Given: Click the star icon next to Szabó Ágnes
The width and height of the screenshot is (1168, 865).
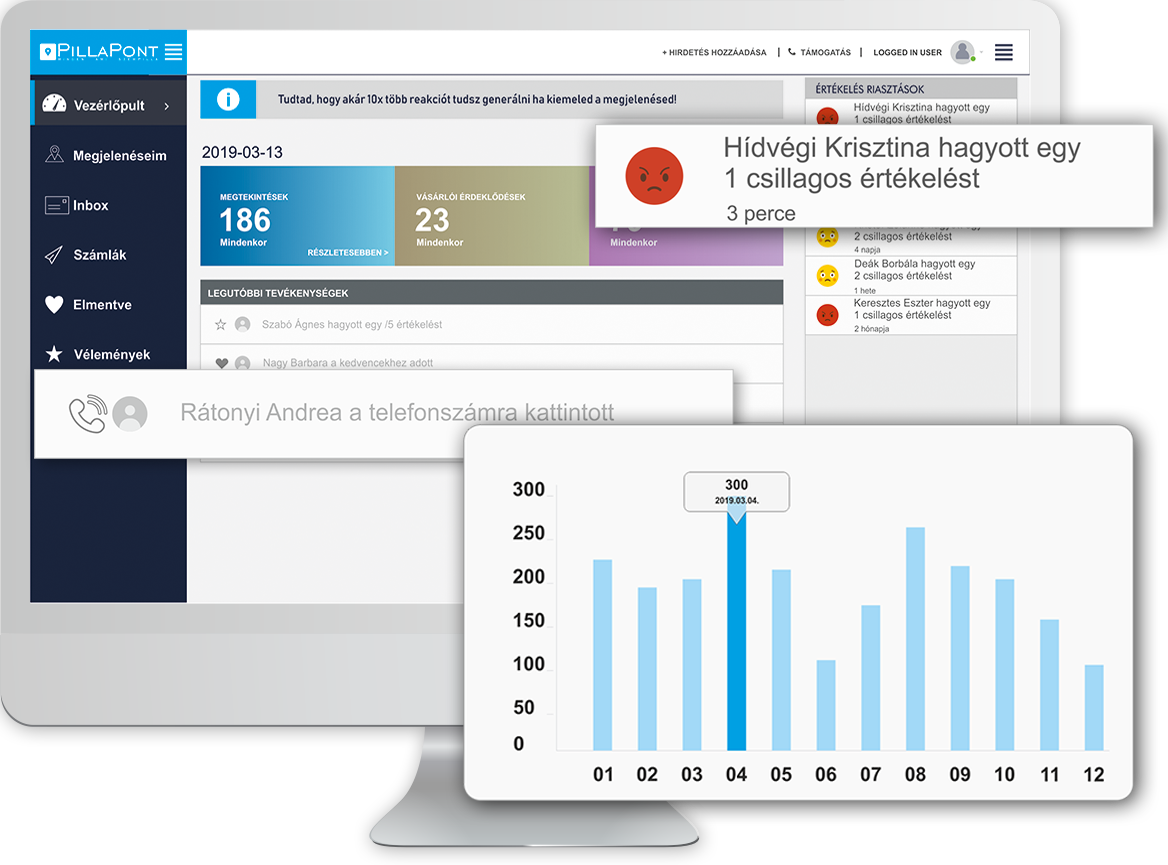Looking at the screenshot, I should pos(221,324).
